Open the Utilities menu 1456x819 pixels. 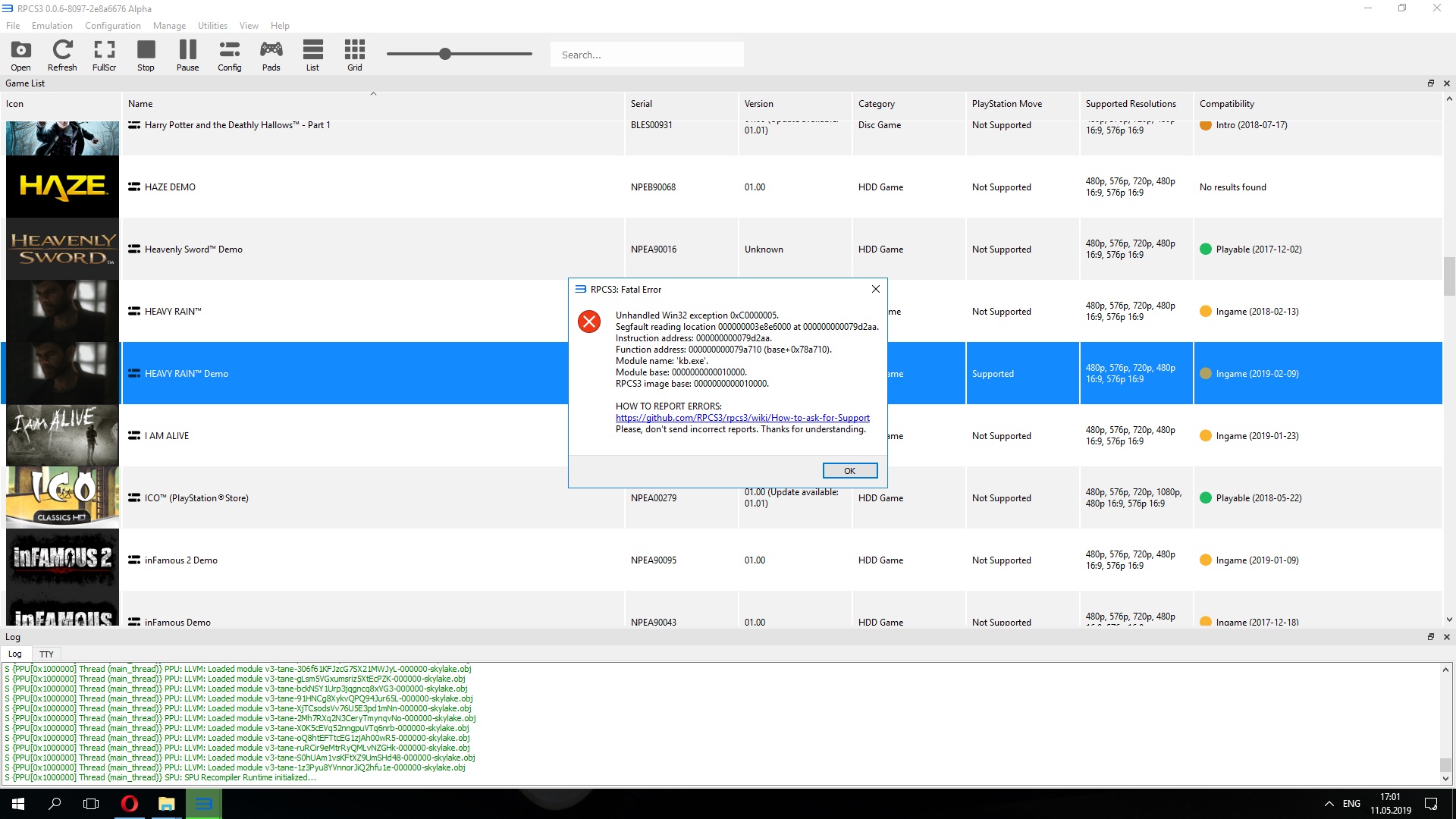[212, 26]
